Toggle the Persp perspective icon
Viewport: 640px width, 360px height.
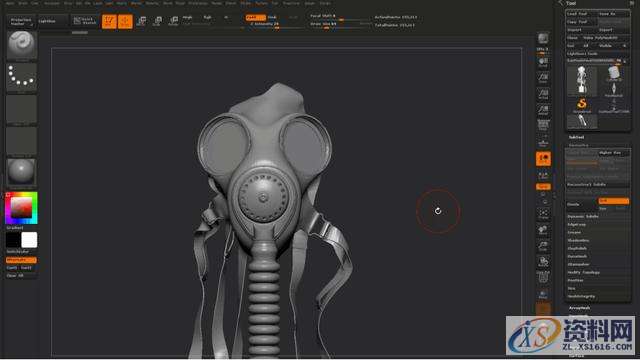coord(543,125)
